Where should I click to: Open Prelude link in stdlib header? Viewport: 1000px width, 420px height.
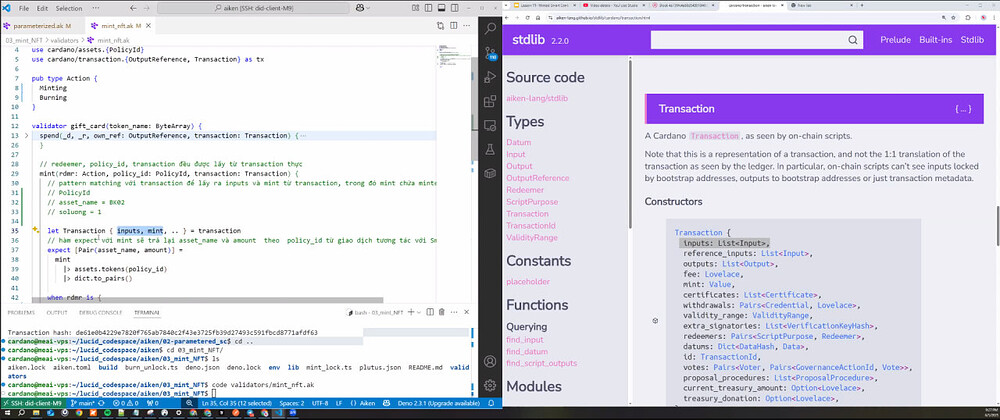tap(895, 40)
